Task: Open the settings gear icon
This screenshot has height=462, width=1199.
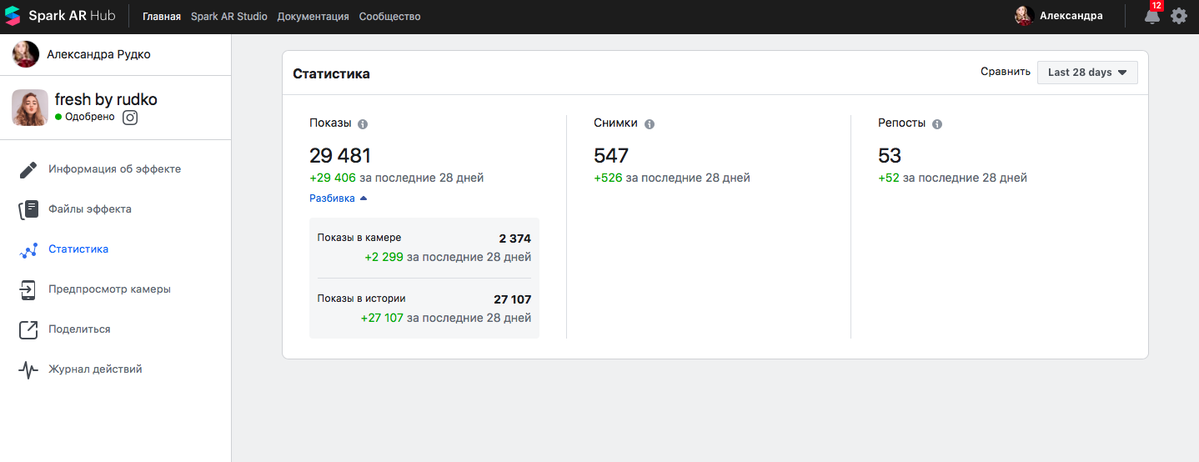Action: (1179, 16)
